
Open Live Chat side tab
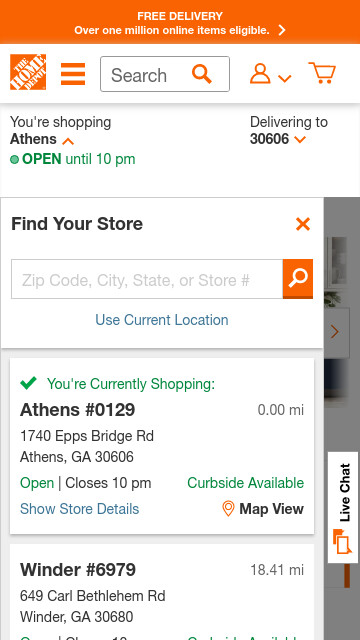(x=343, y=507)
